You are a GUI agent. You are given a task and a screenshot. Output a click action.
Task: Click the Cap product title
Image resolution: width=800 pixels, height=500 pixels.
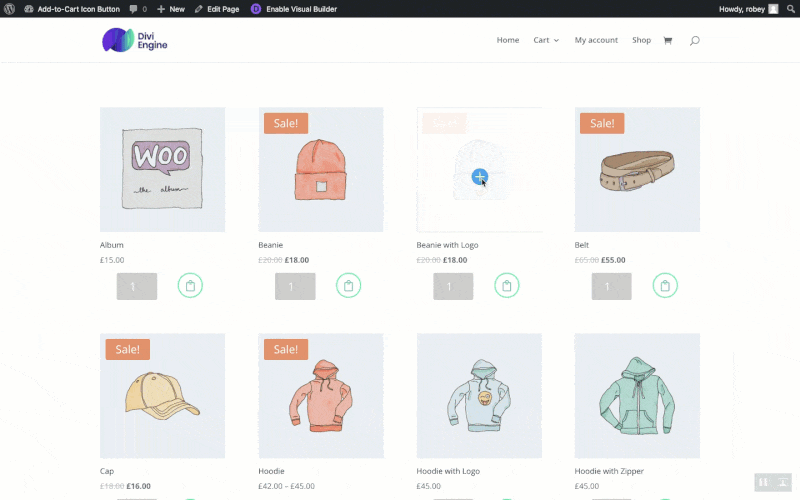tap(107, 471)
